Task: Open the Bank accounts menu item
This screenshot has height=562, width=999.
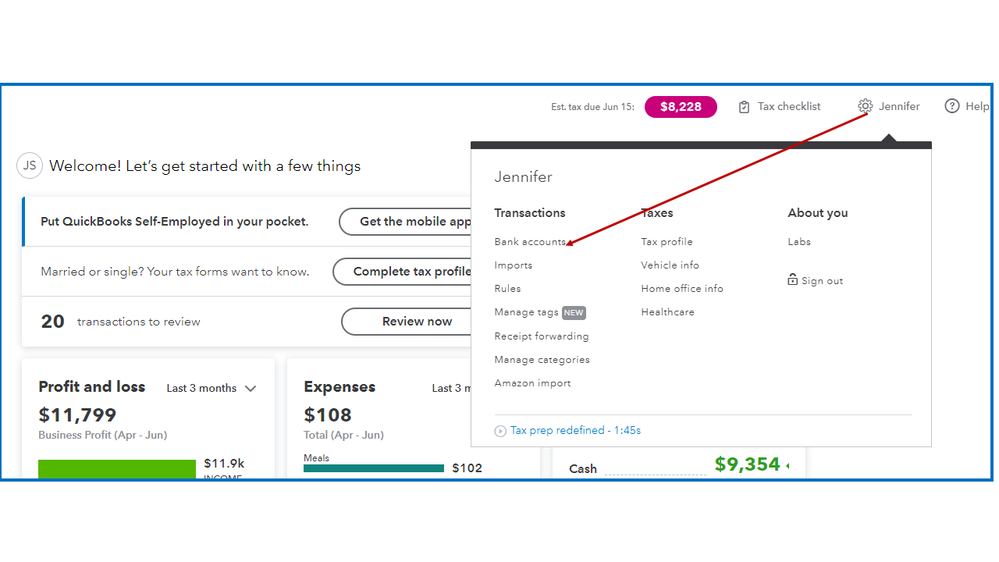Action: click(x=529, y=242)
